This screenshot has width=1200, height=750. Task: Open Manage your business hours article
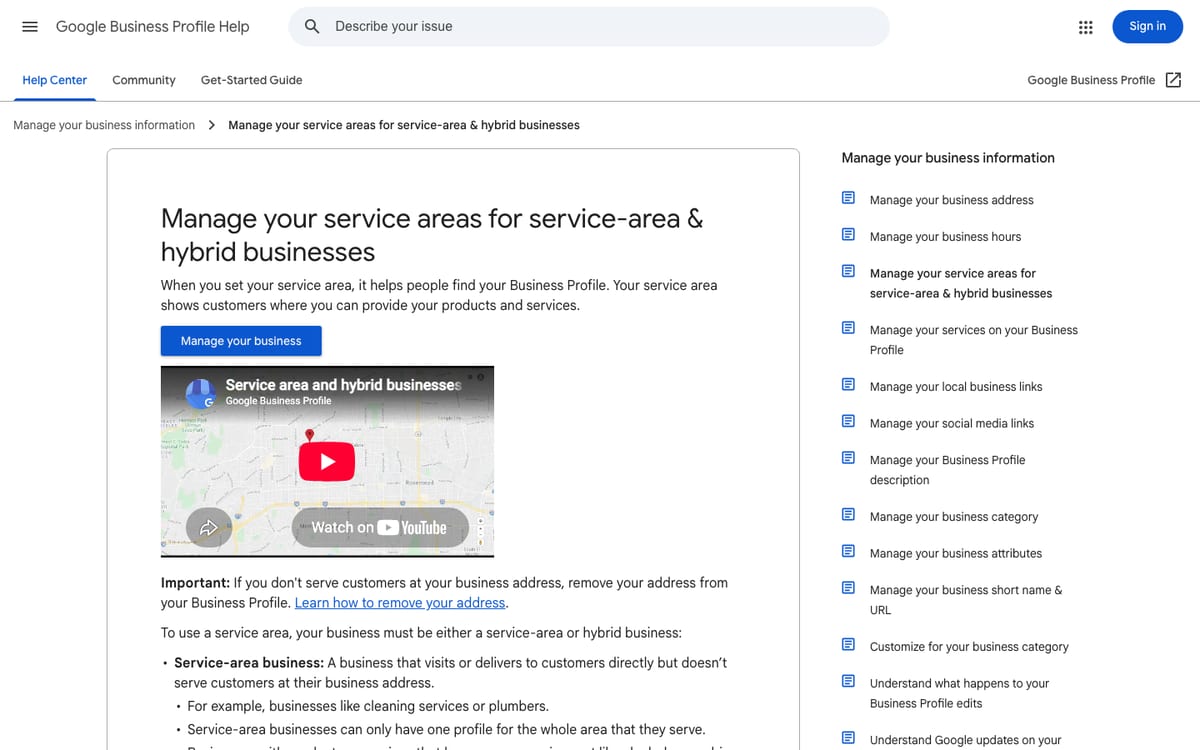(945, 237)
